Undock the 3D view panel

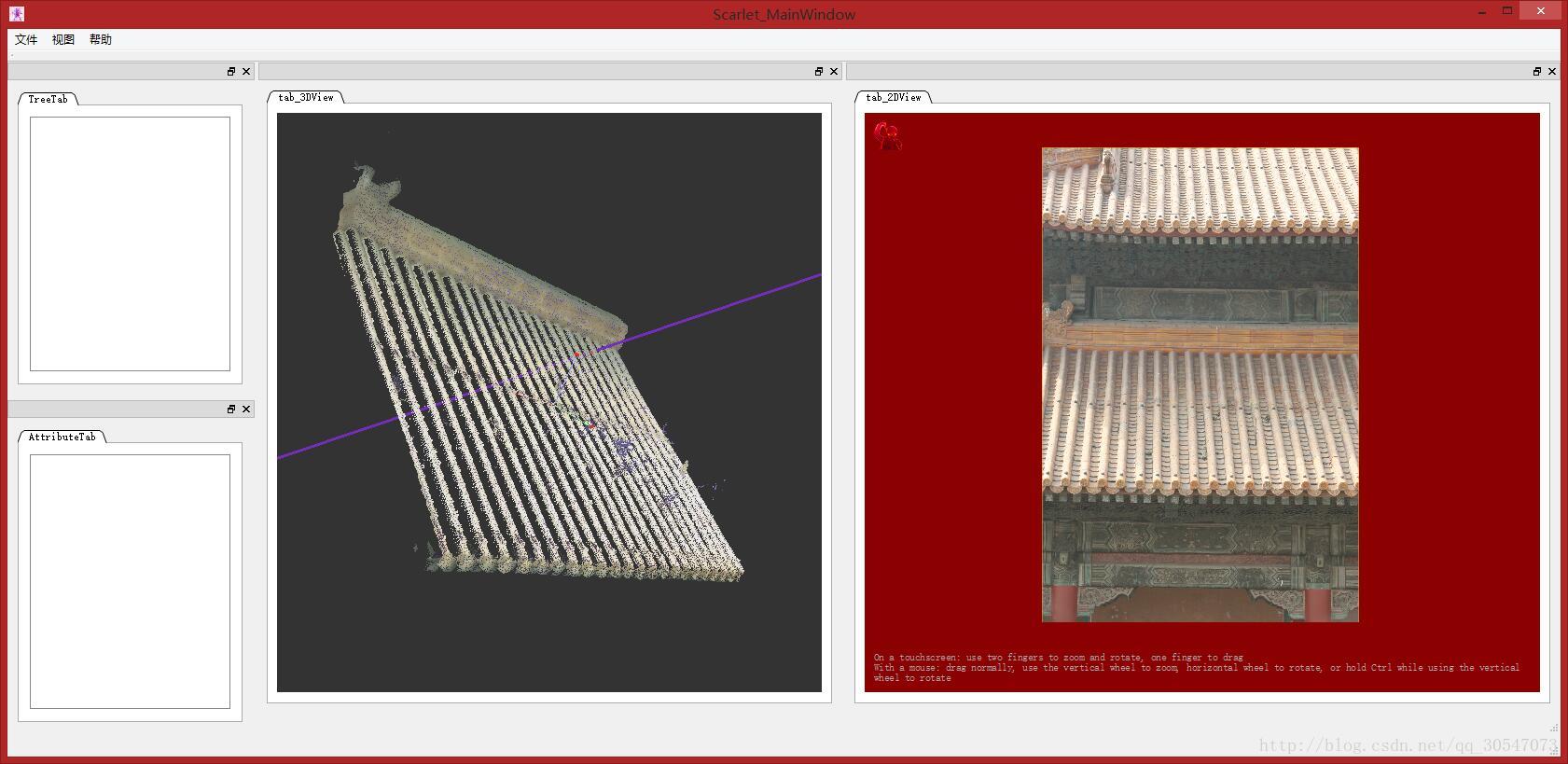click(x=819, y=72)
